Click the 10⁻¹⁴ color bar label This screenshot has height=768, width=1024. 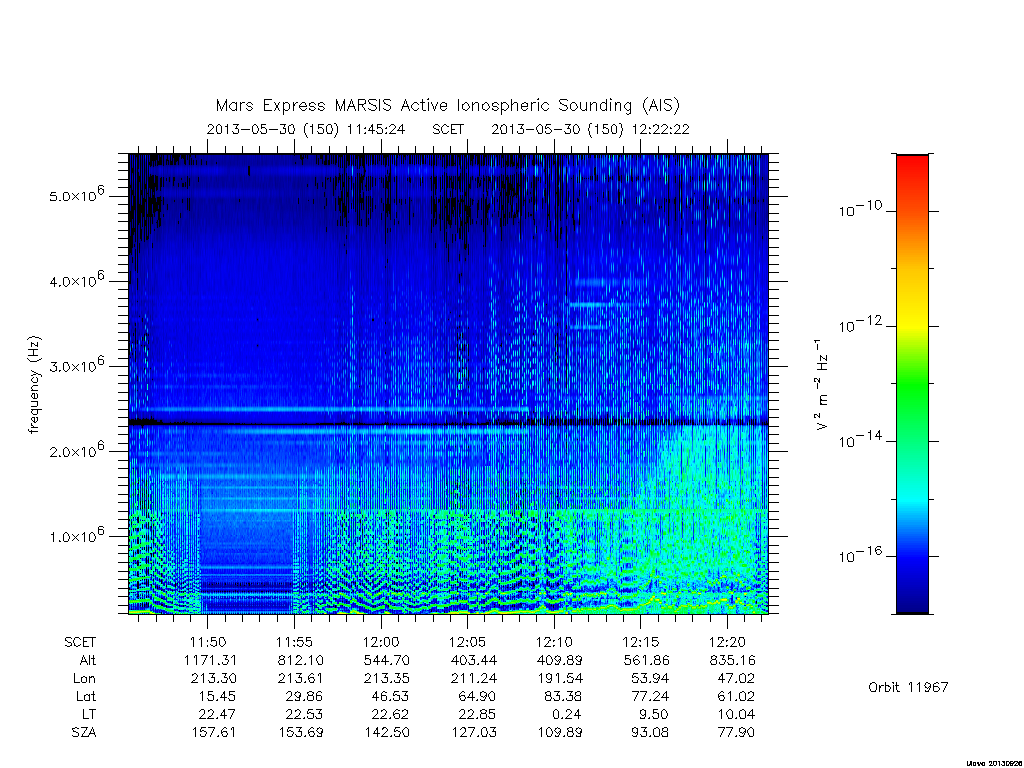point(861,440)
